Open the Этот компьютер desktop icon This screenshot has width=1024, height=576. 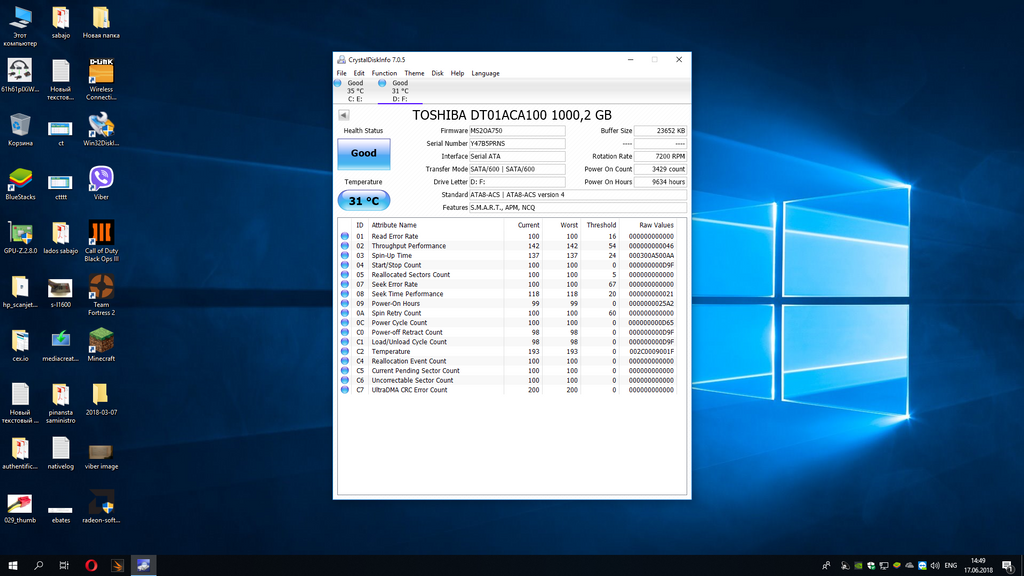click(x=20, y=26)
